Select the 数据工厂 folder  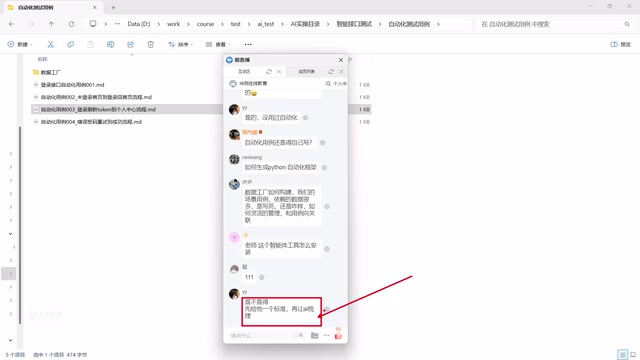pos(51,72)
